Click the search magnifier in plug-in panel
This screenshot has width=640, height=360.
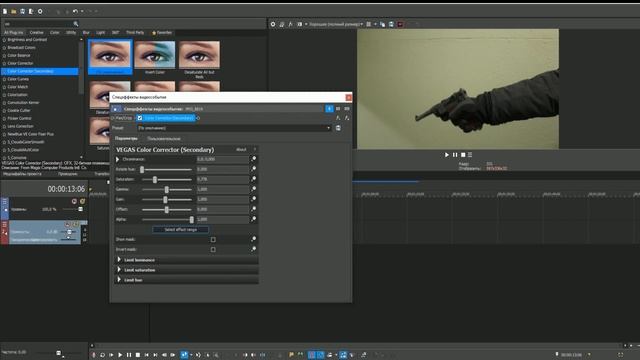tap(76, 24)
